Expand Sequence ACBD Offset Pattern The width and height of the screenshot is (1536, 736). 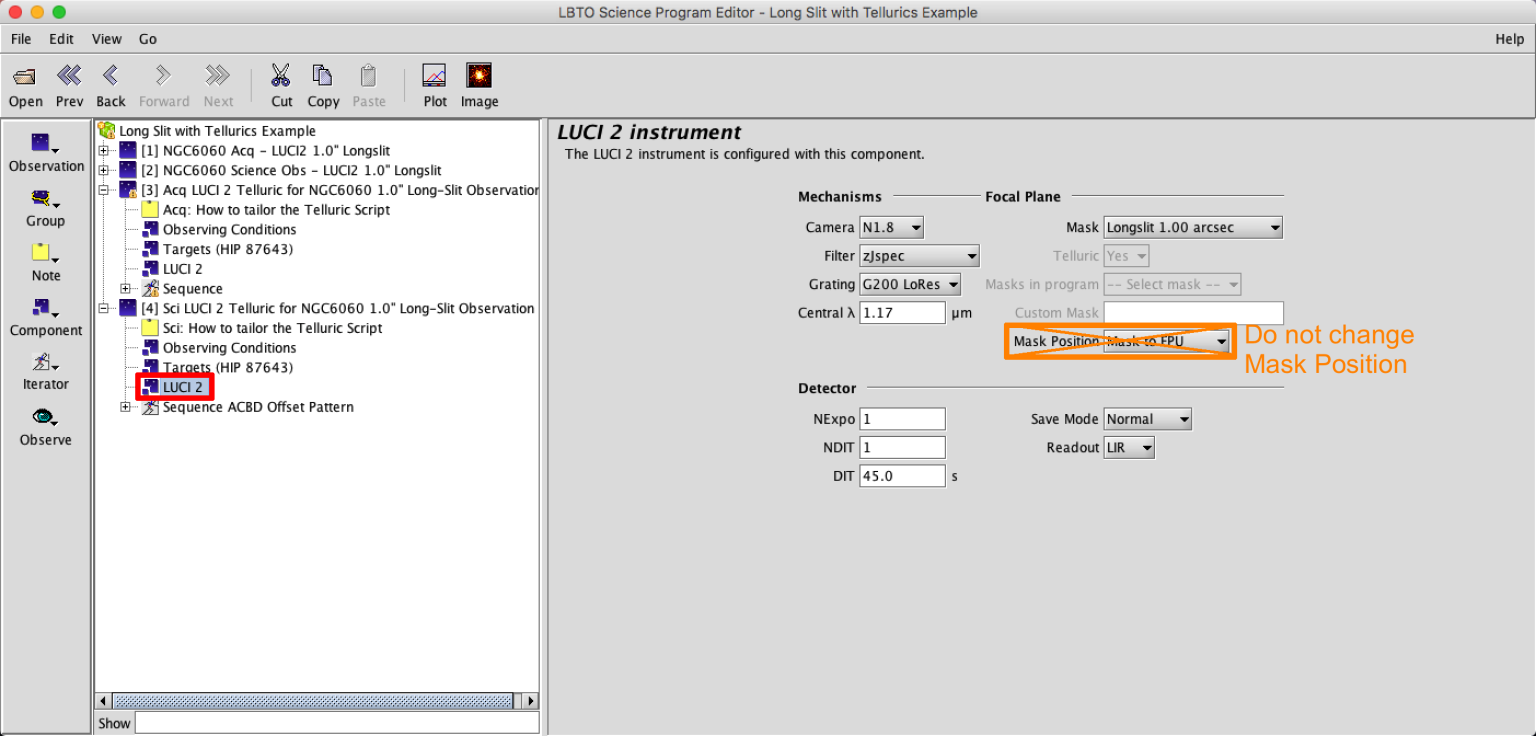(126, 407)
